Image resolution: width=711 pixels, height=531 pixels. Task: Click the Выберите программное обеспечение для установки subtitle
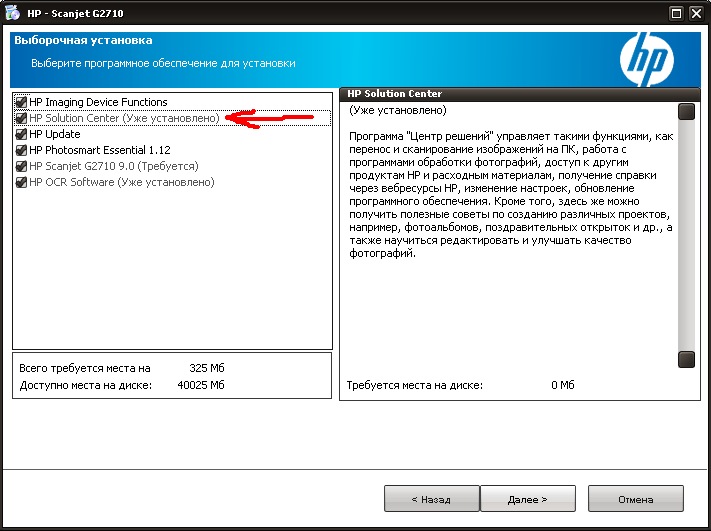[163, 63]
